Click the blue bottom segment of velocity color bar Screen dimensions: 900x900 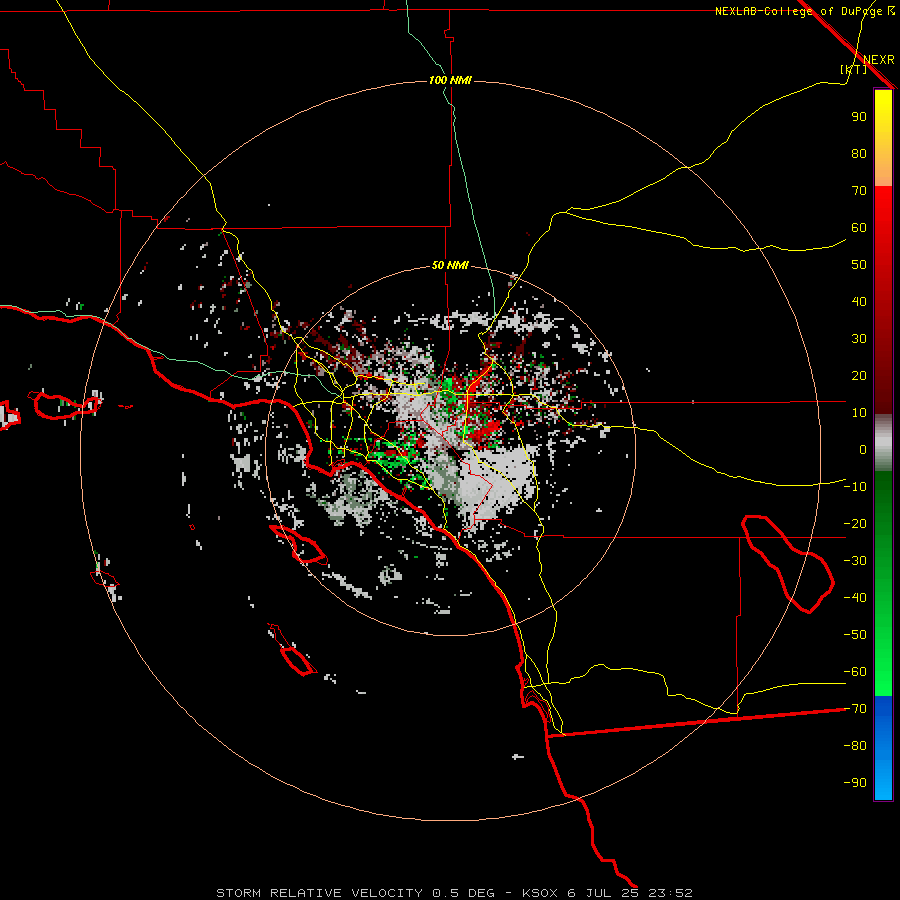883,748
